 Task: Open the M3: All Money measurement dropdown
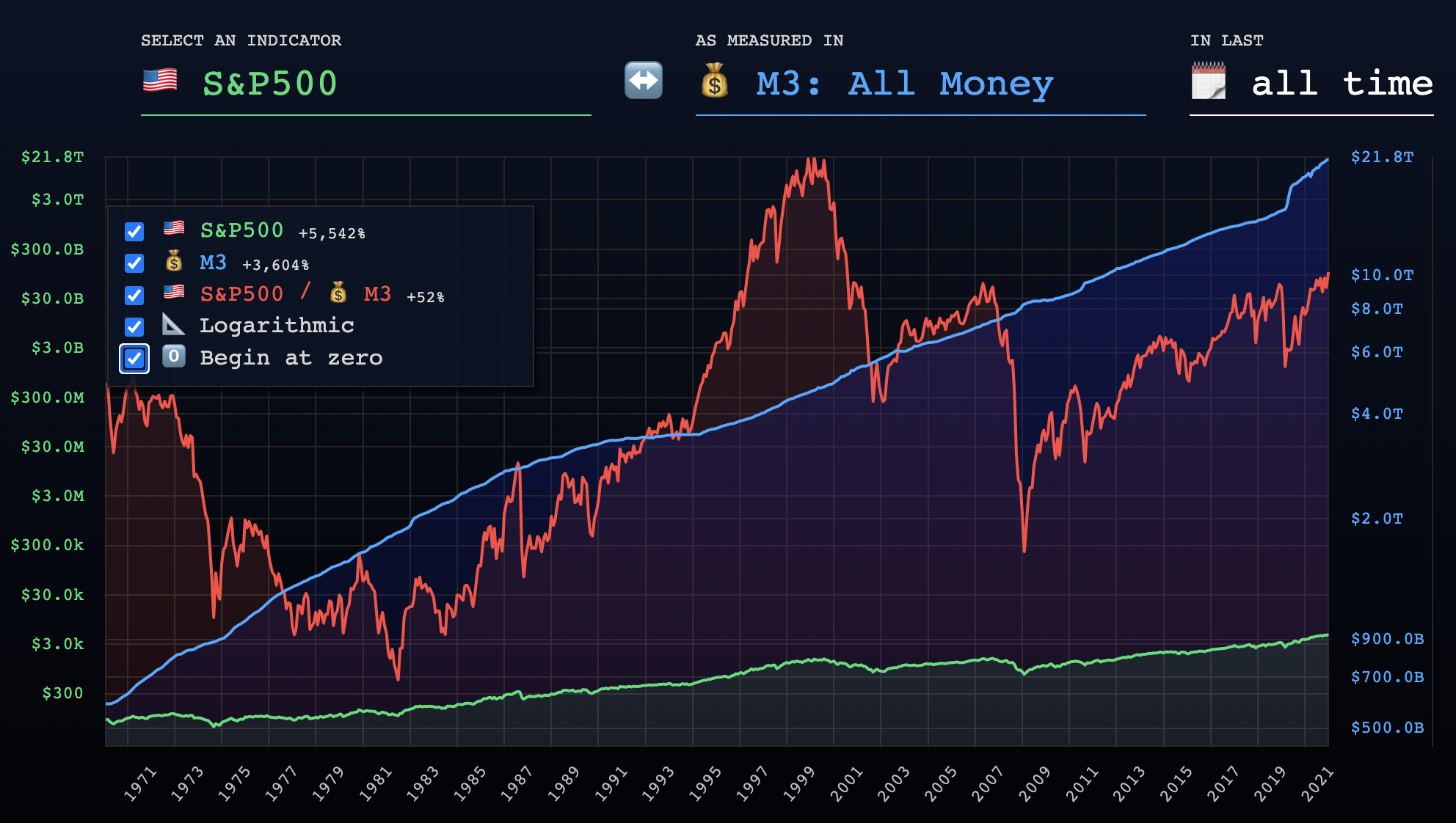[x=904, y=84]
